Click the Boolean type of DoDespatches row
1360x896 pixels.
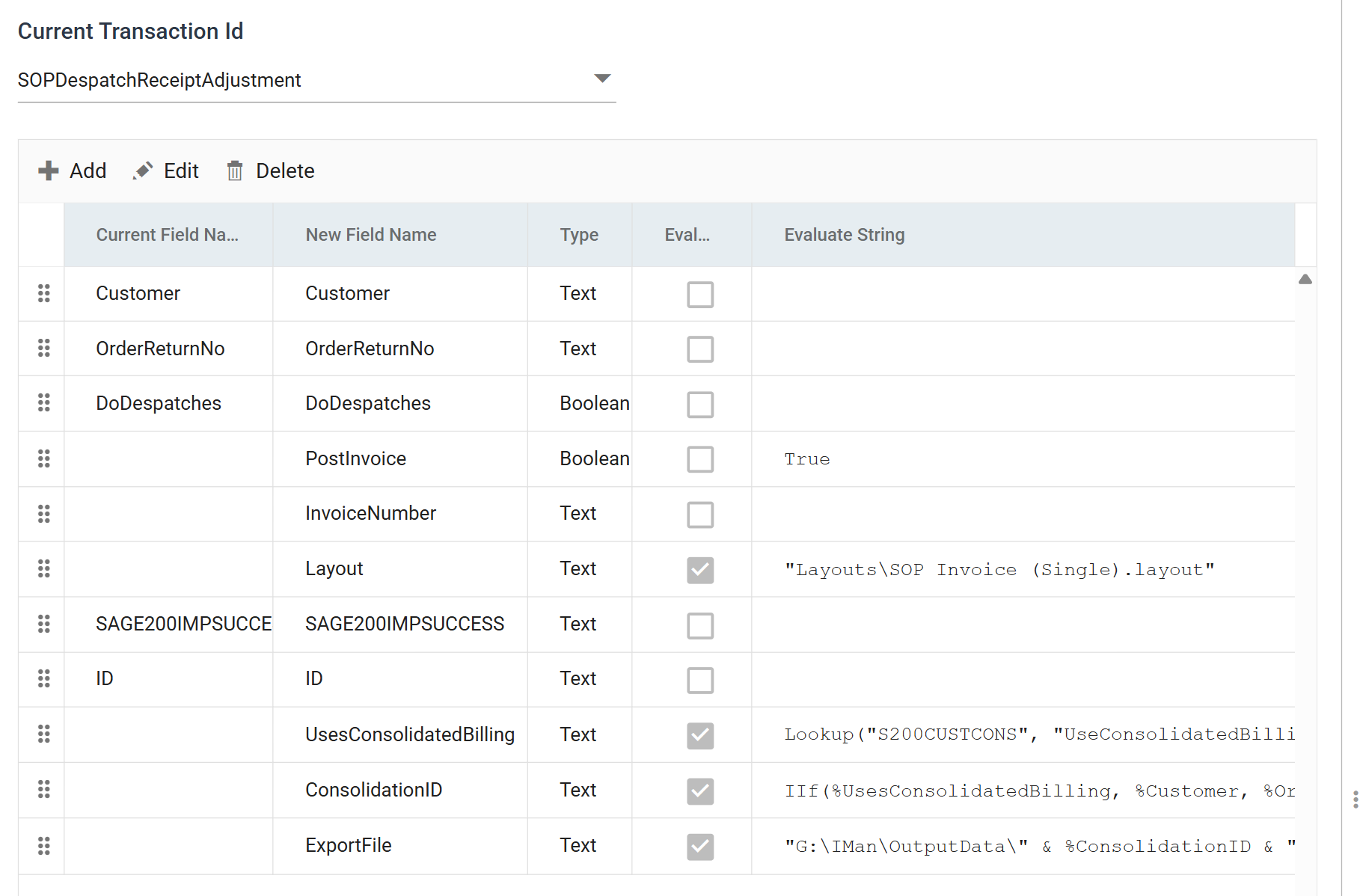pos(595,403)
